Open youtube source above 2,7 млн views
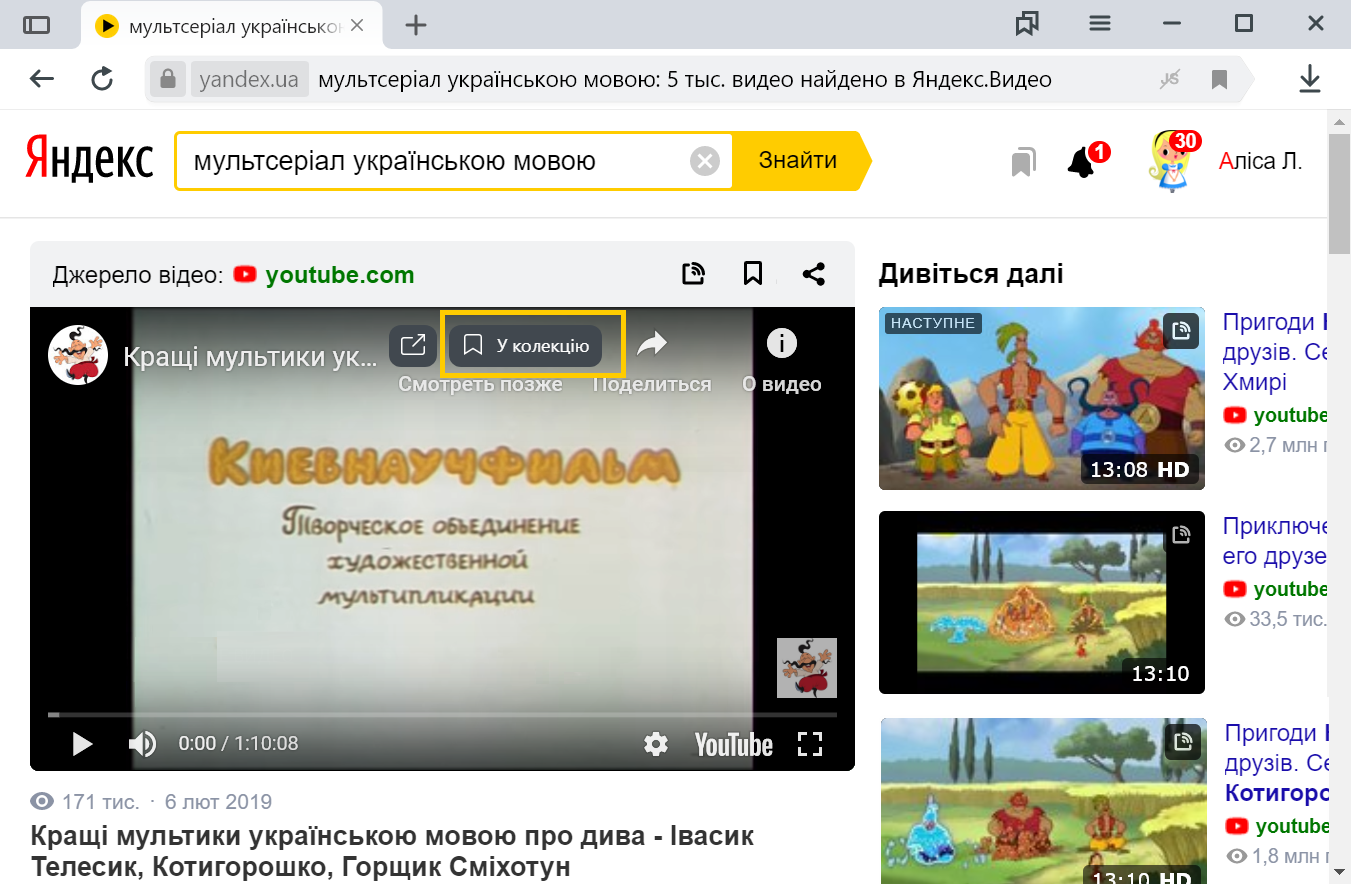Screen dimensions: 1351x884 click(1276, 415)
